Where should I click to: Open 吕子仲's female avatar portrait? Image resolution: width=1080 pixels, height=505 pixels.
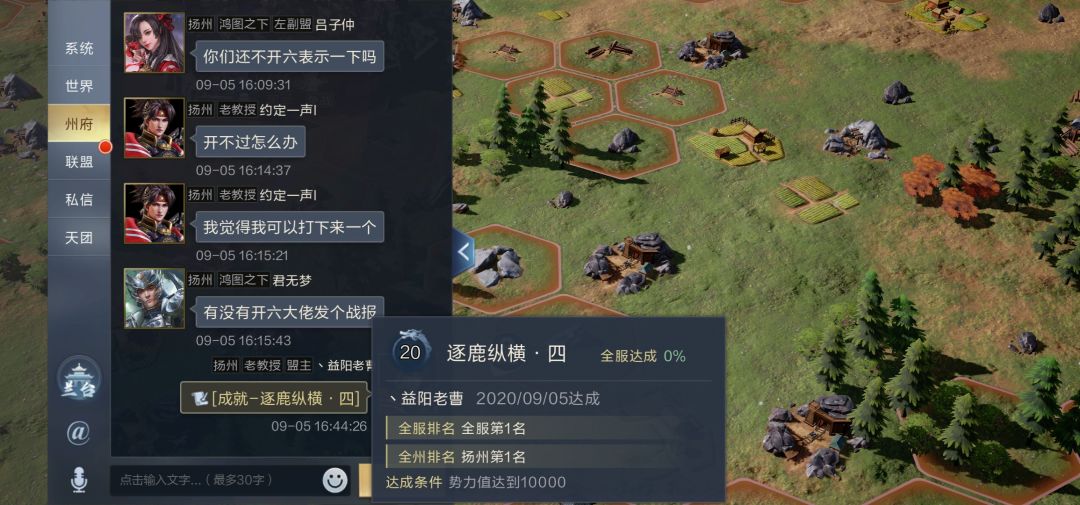[x=154, y=43]
